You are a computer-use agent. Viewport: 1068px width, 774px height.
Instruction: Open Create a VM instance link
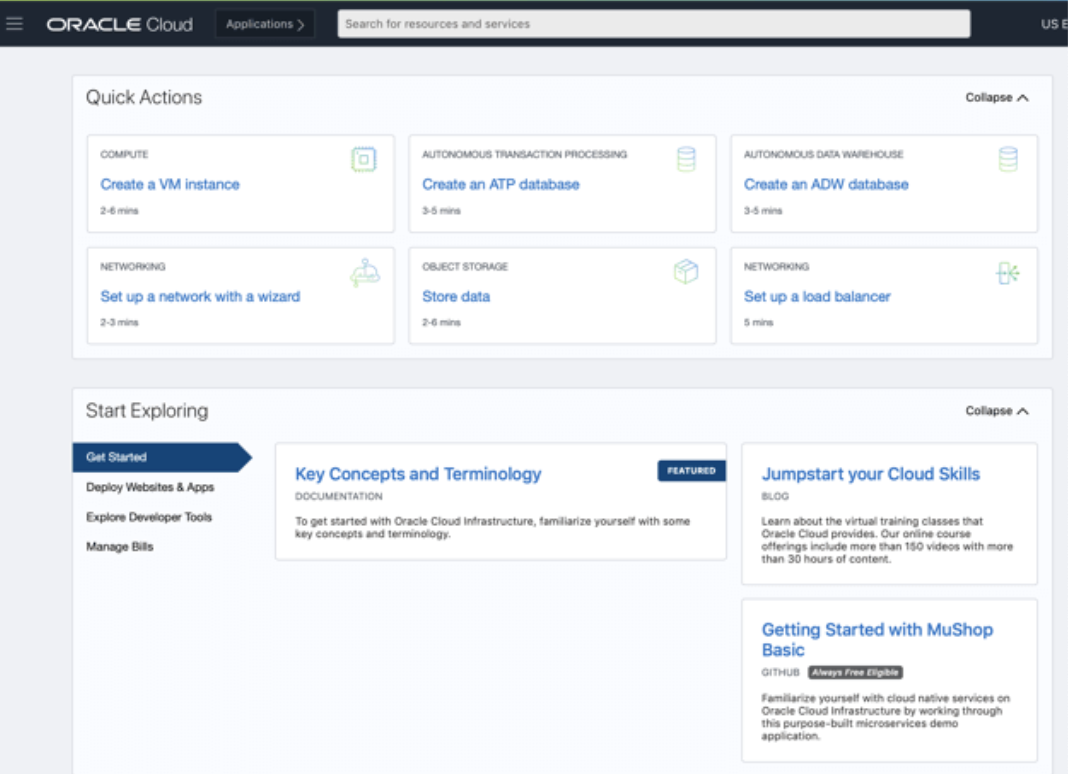click(170, 185)
